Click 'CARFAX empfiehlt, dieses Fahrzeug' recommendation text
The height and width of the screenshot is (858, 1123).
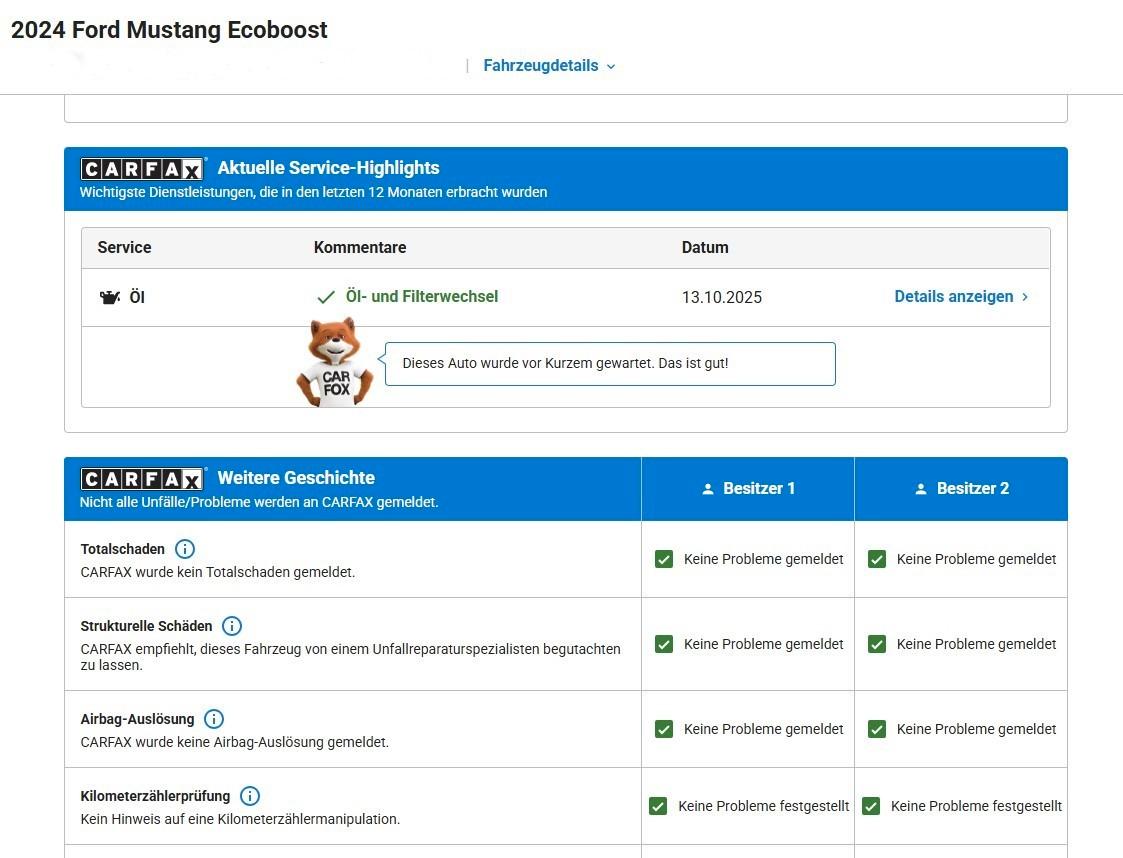pos(350,657)
